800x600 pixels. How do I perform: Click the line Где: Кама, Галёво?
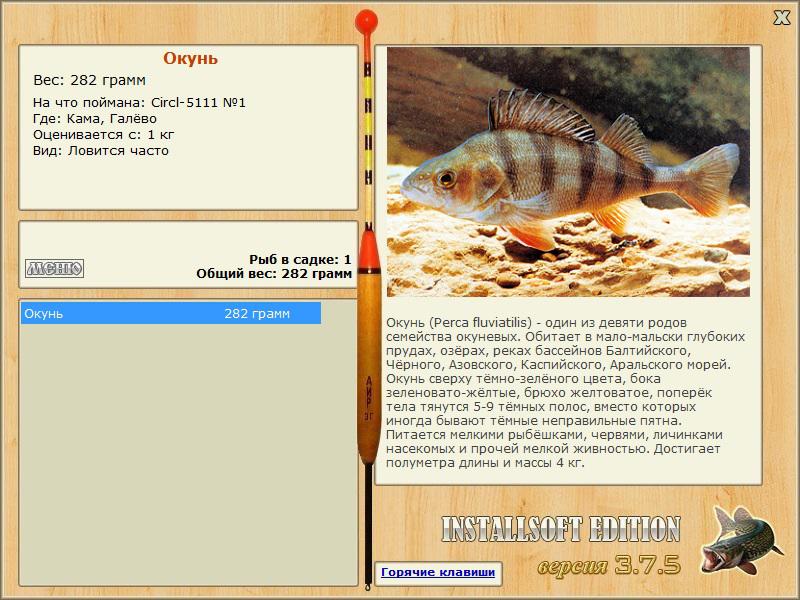click(95, 119)
